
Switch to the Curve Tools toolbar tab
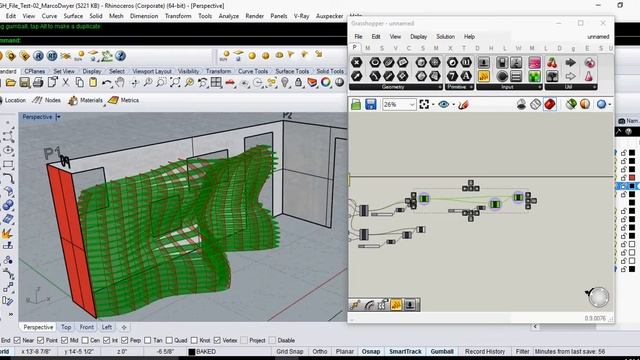point(253,71)
